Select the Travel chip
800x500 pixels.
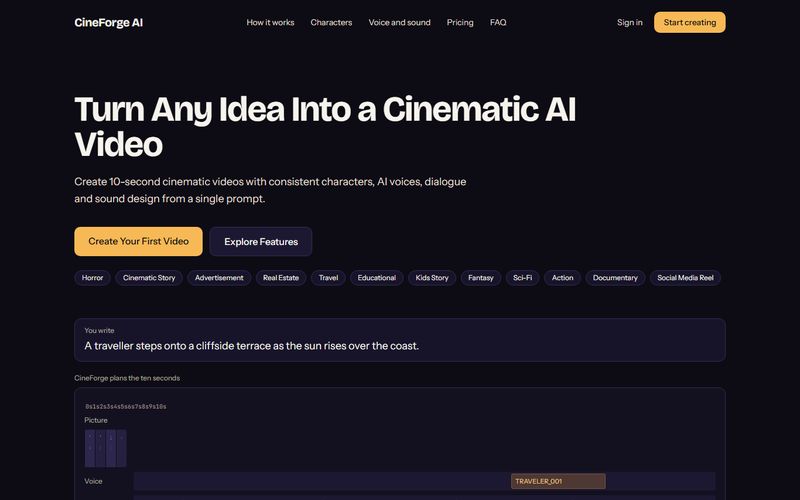pyautogui.click(x=328, y=278)
